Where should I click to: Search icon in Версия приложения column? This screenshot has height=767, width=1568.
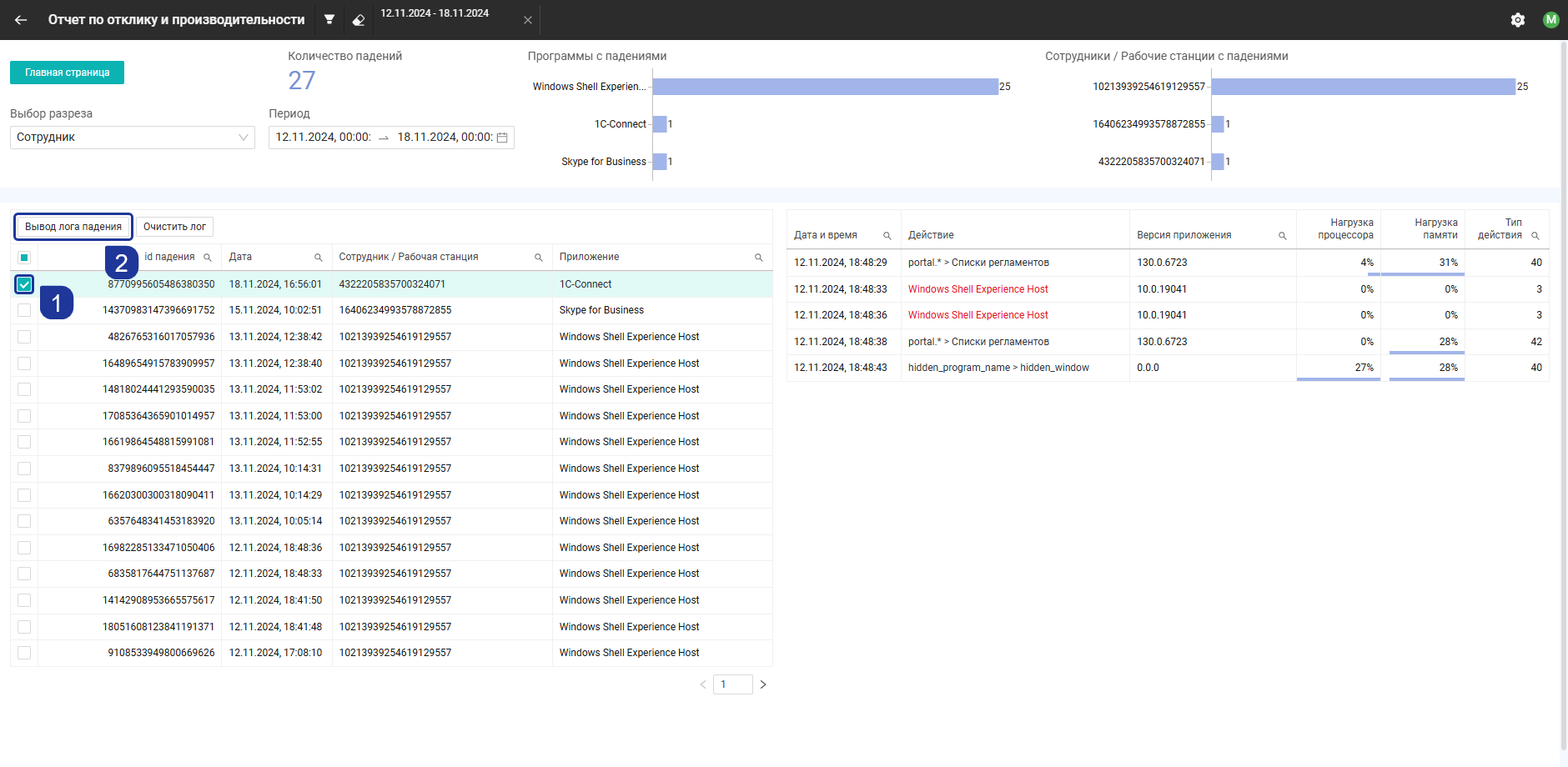1283,236
